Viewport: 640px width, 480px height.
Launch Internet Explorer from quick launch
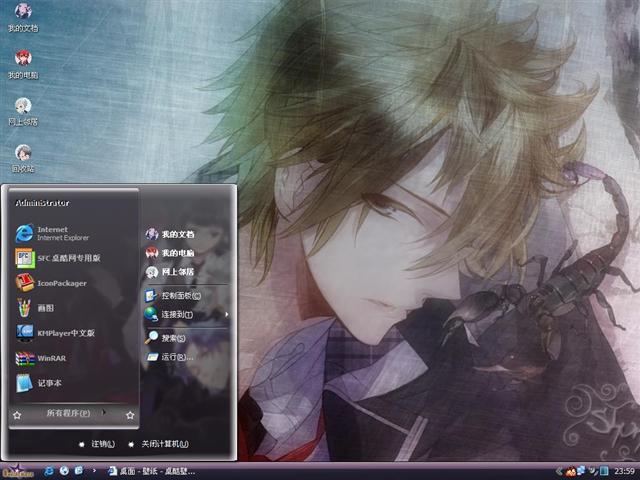pyautogui.click(x=49, y=471)
